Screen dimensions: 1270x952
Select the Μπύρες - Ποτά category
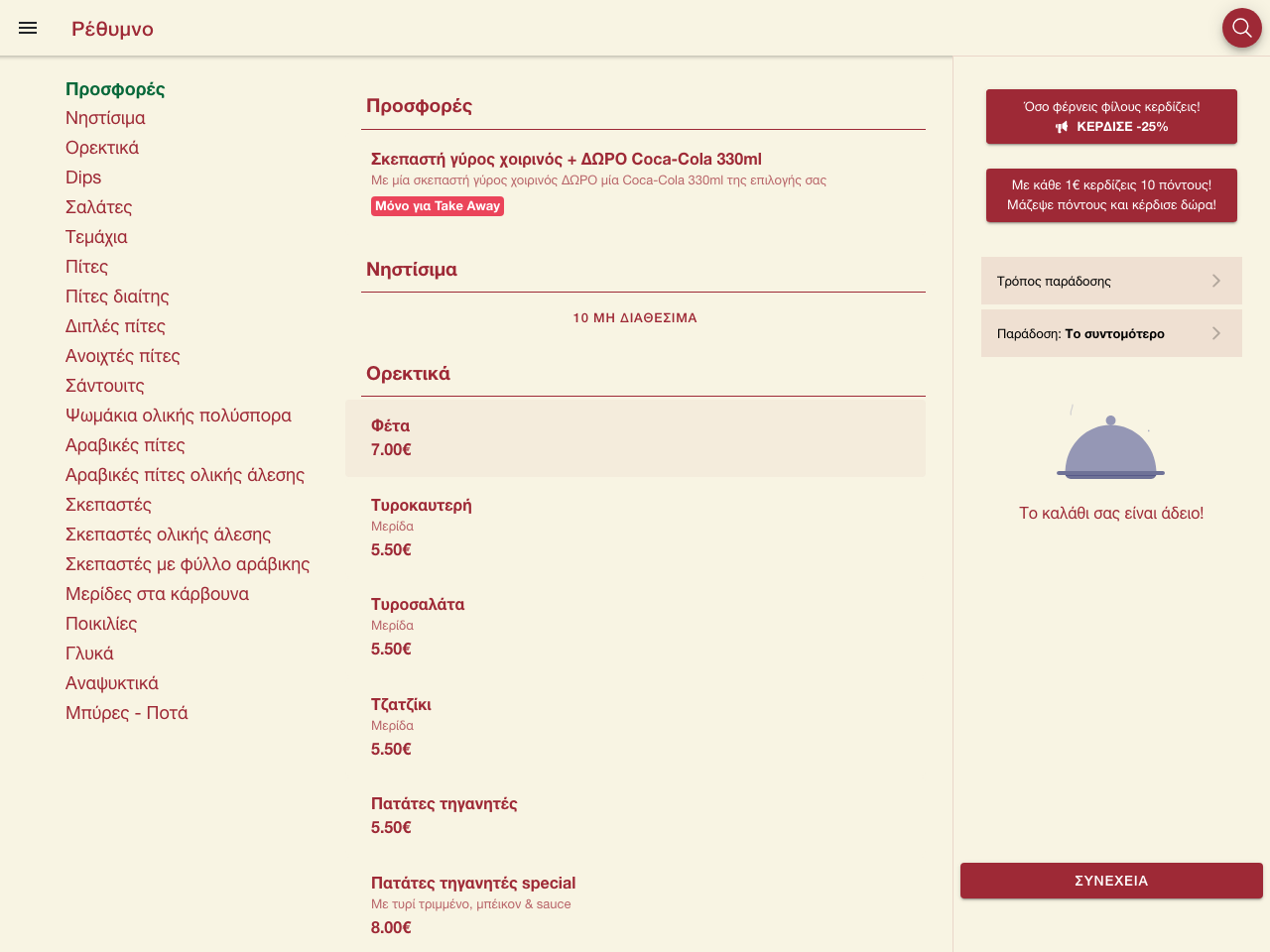pyautogui.click(x=126, y=713)
